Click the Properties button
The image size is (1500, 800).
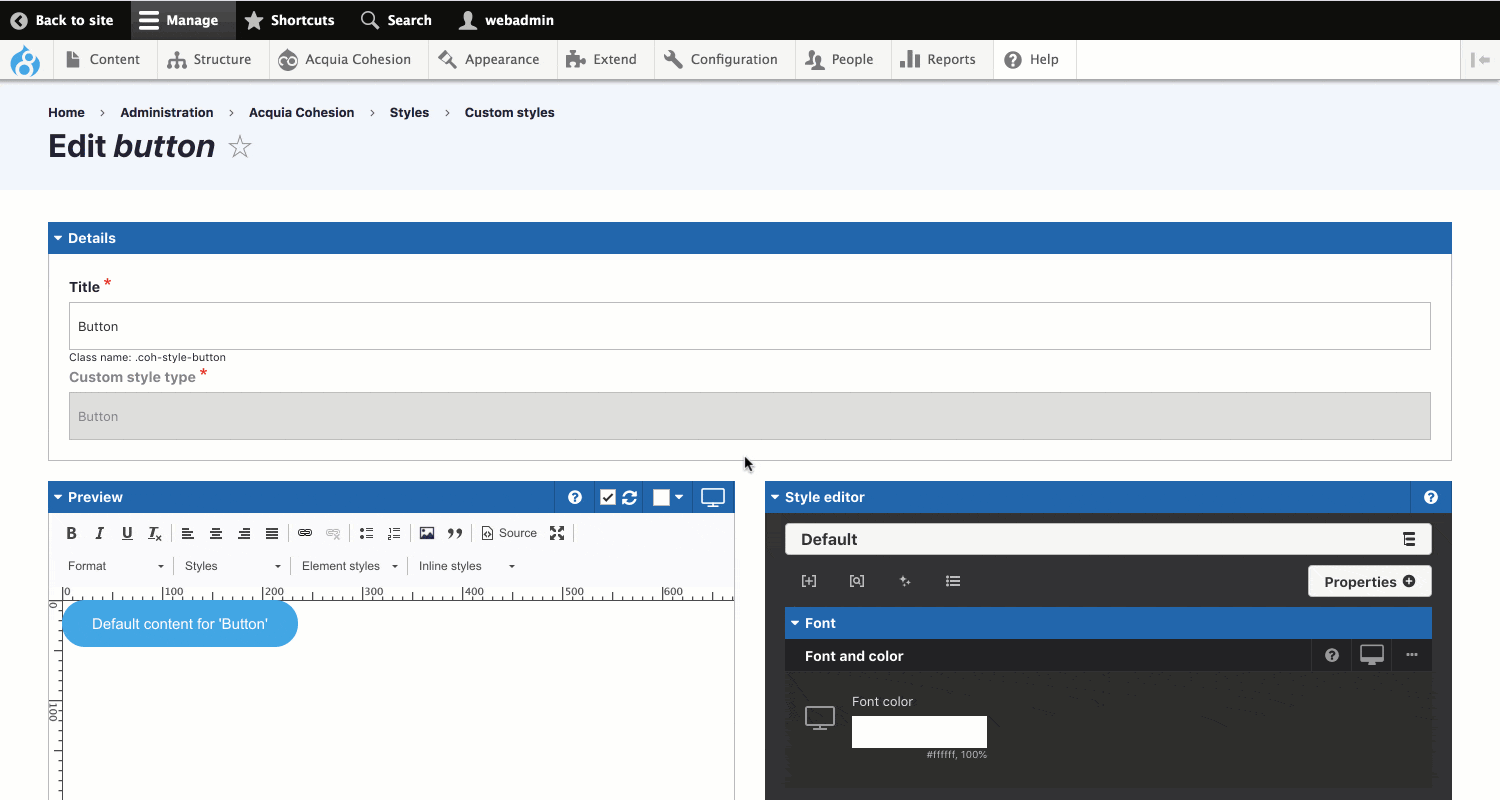coord(1369,581)
